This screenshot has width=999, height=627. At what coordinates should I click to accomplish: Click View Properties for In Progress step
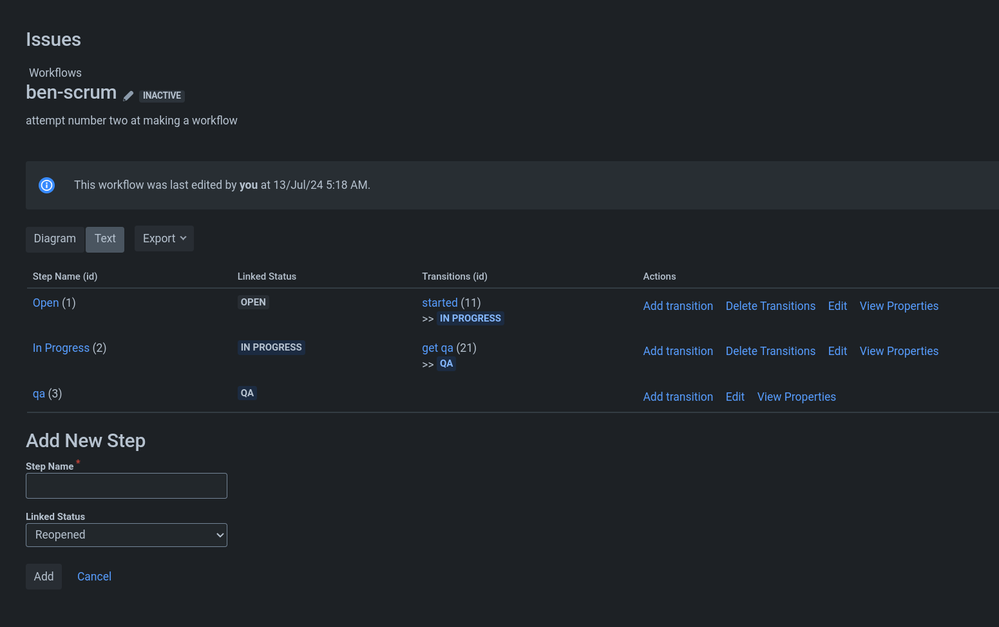(x=899, y=351)
